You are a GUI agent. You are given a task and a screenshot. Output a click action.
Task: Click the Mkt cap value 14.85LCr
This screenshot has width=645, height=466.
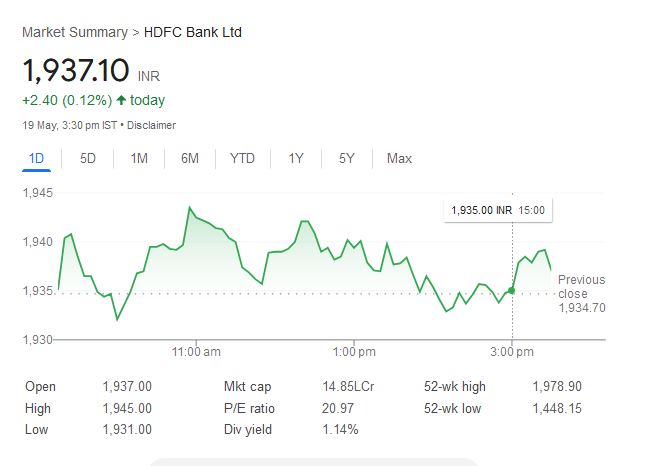pyautogui.click(x=348, y=387)
